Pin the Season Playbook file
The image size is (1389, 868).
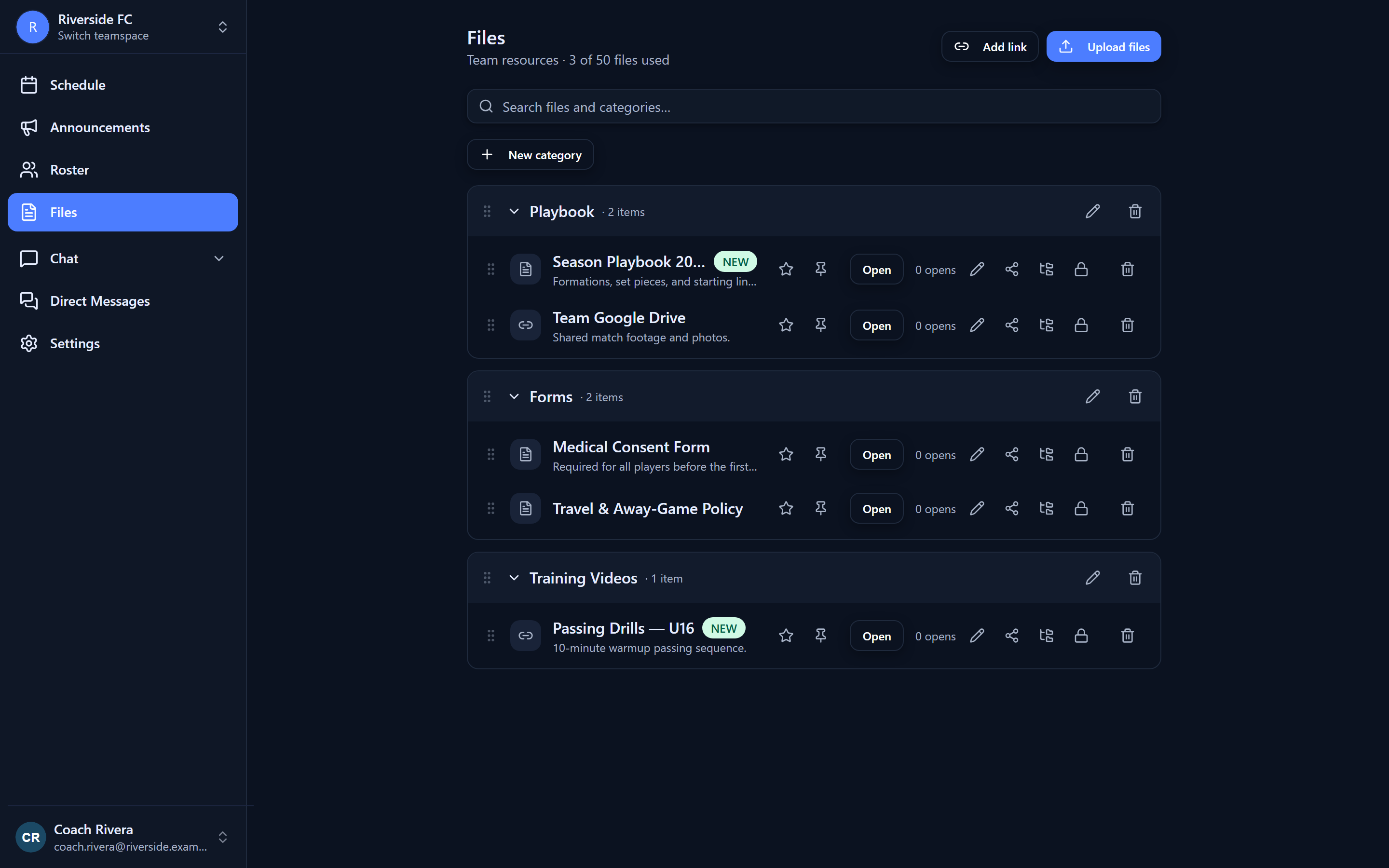pyautogui.click(x=821, y=269)
